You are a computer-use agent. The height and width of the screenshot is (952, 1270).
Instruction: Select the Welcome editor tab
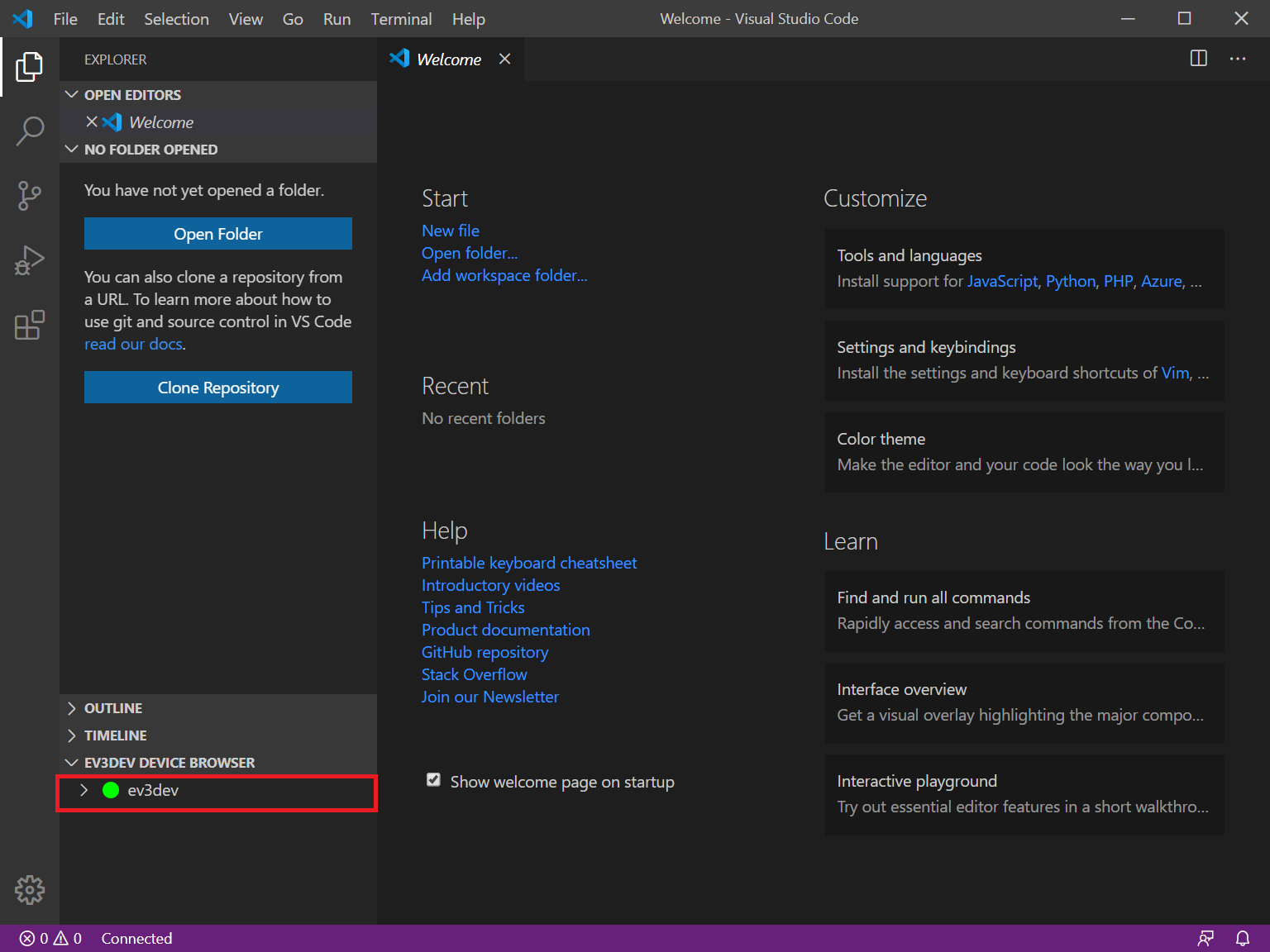(449, 59)
